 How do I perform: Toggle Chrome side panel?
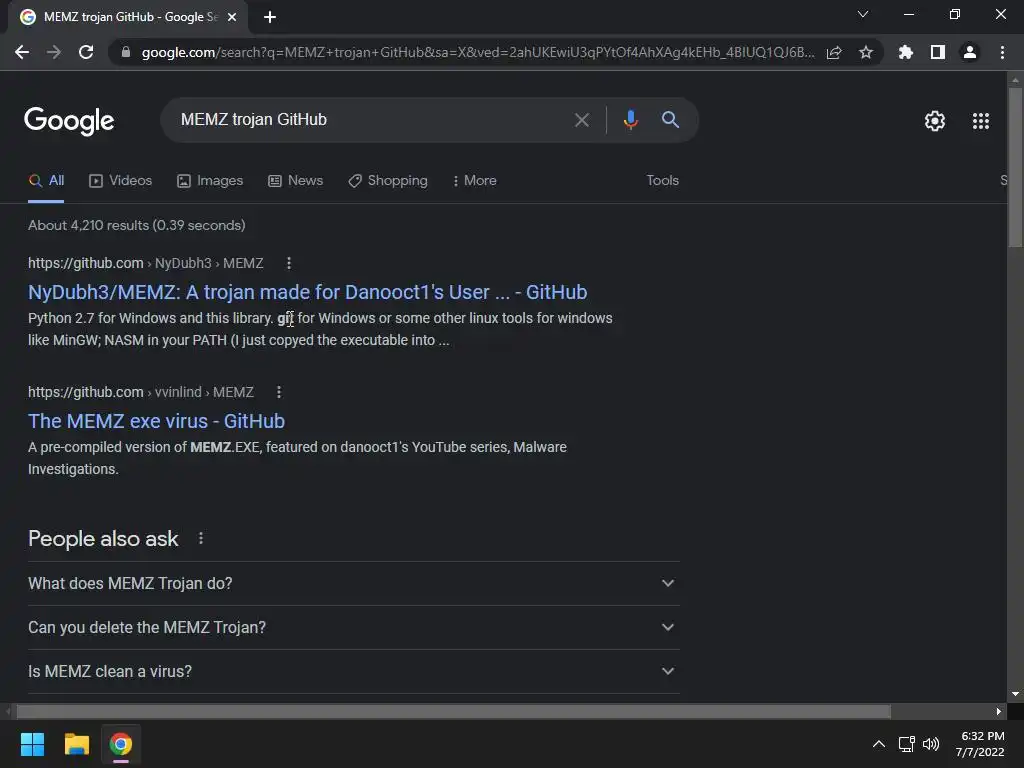[938, 52]
